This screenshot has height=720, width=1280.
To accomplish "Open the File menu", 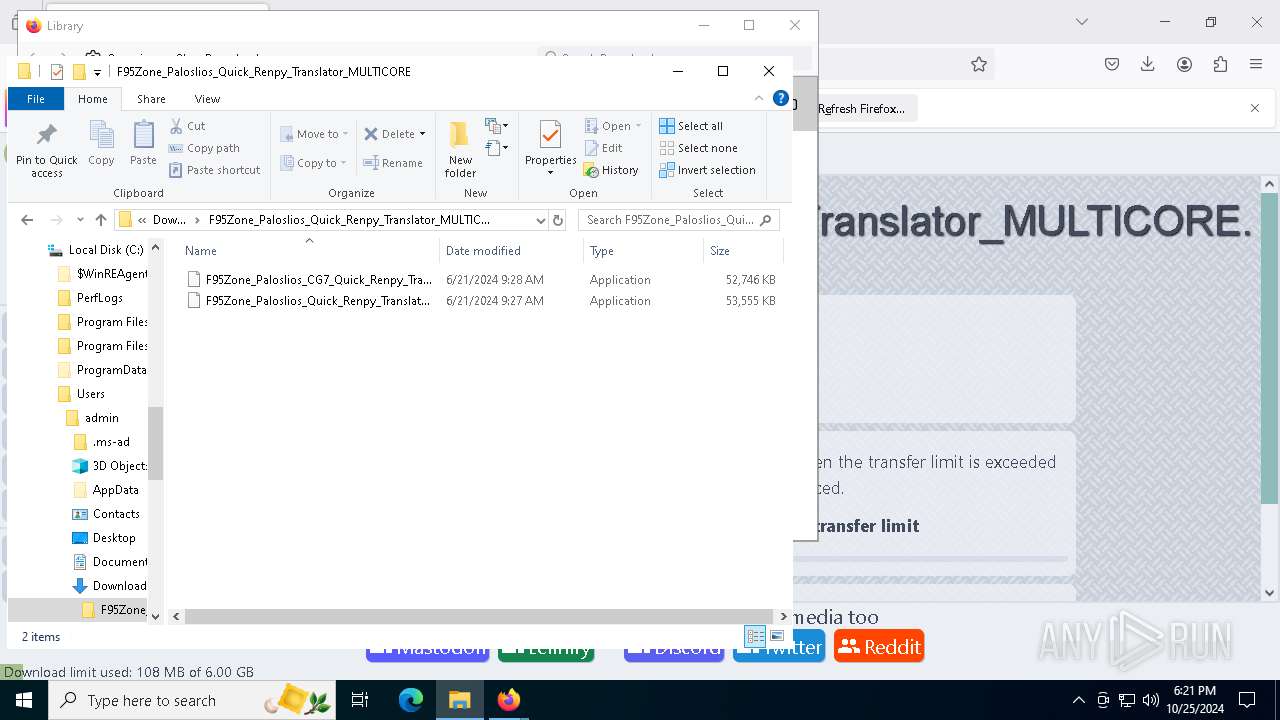I will pyautogui.click(x=36, y=99).
